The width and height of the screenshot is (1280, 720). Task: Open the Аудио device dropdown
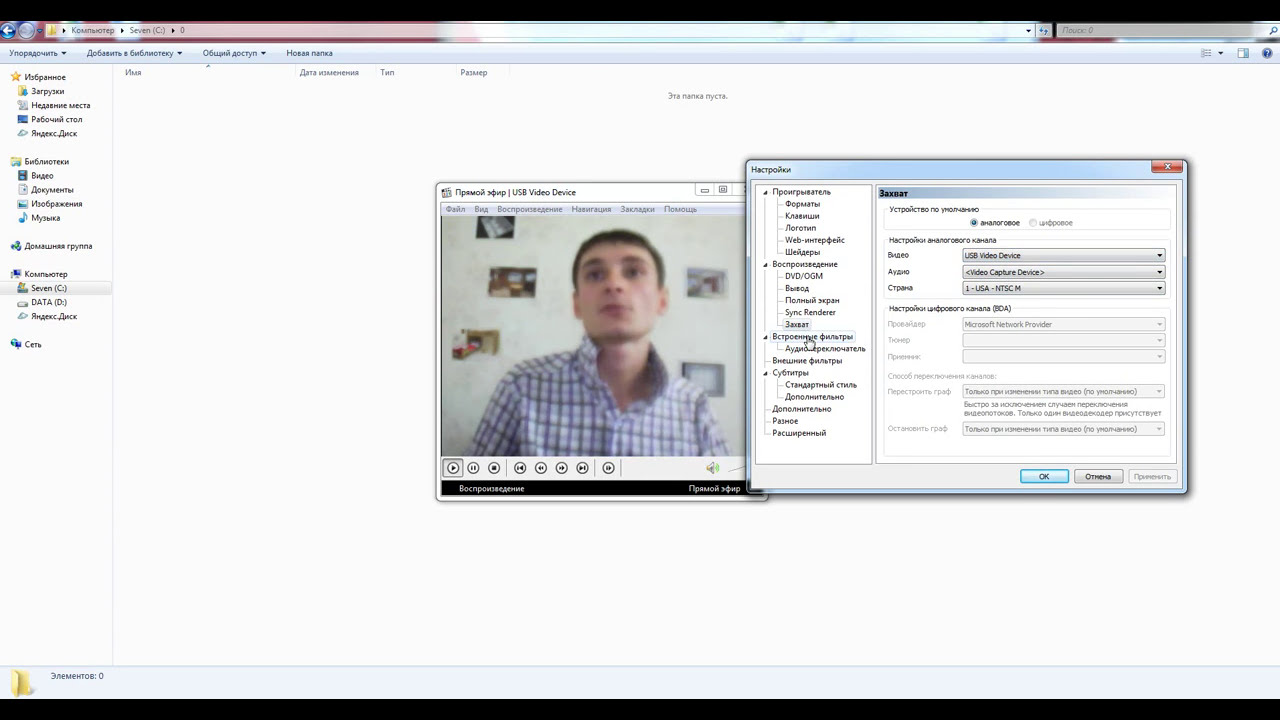click(1064, 272)
